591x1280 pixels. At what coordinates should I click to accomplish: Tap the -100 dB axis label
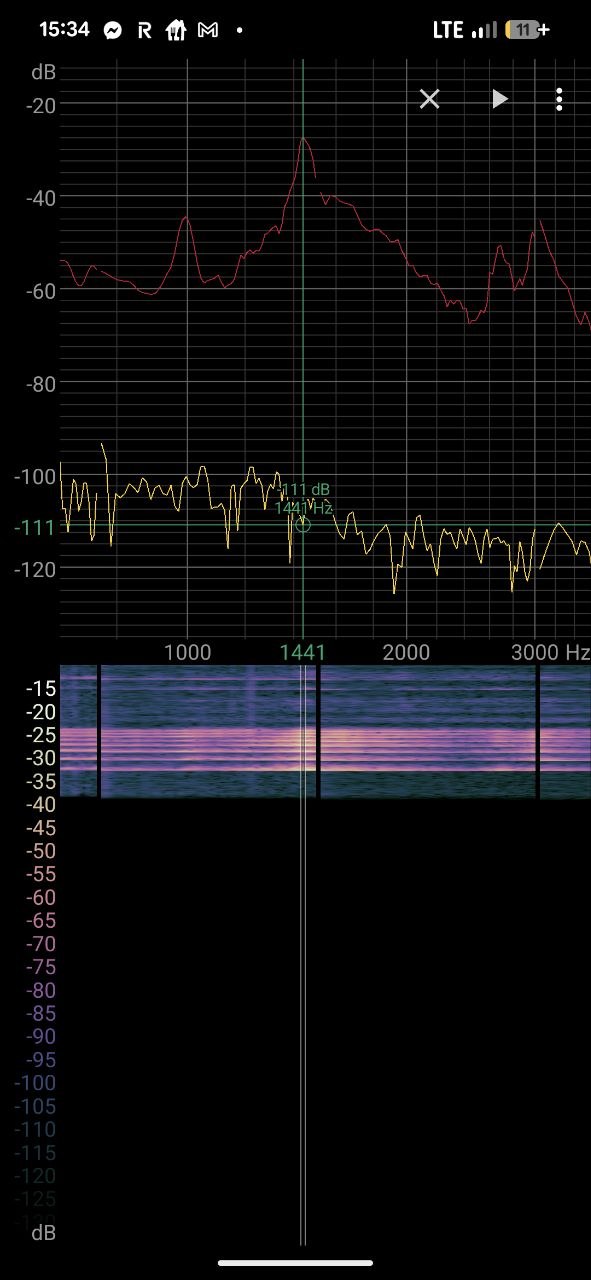(x=36, y=476)
